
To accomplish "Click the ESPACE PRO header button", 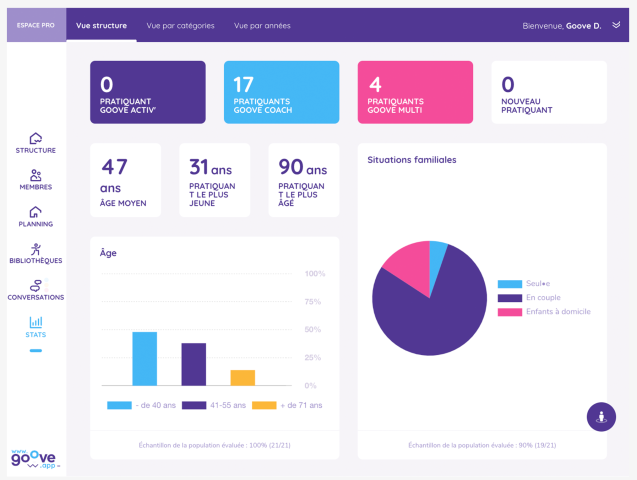I will click(x=36, y=25).
